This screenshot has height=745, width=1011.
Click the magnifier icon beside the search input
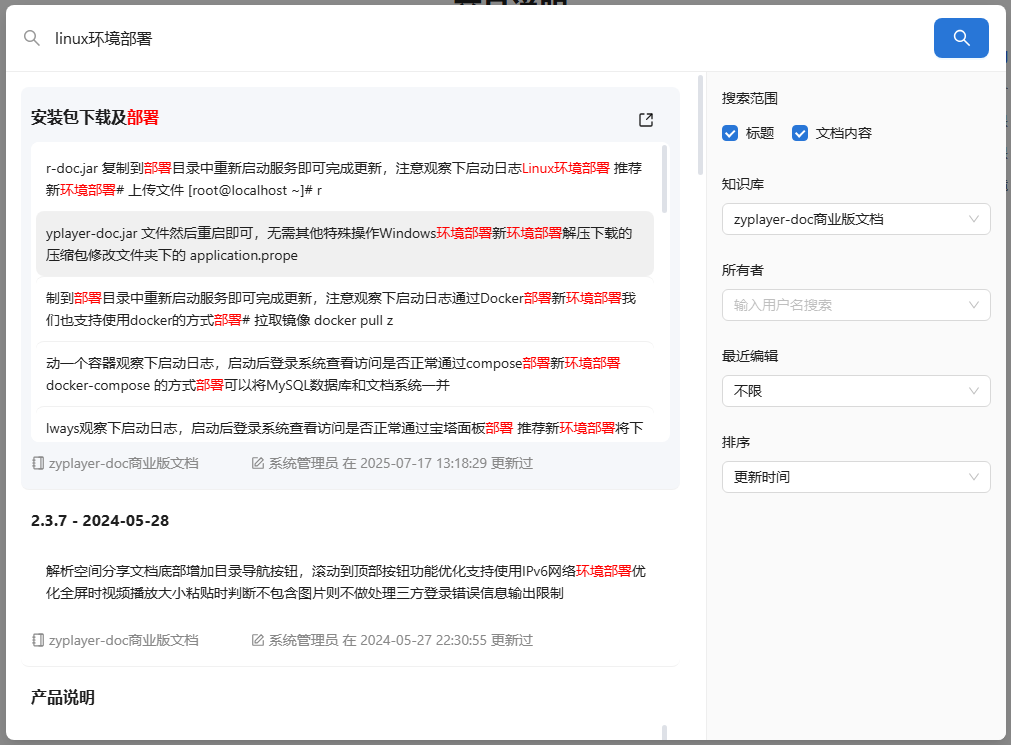coord(32,38)
